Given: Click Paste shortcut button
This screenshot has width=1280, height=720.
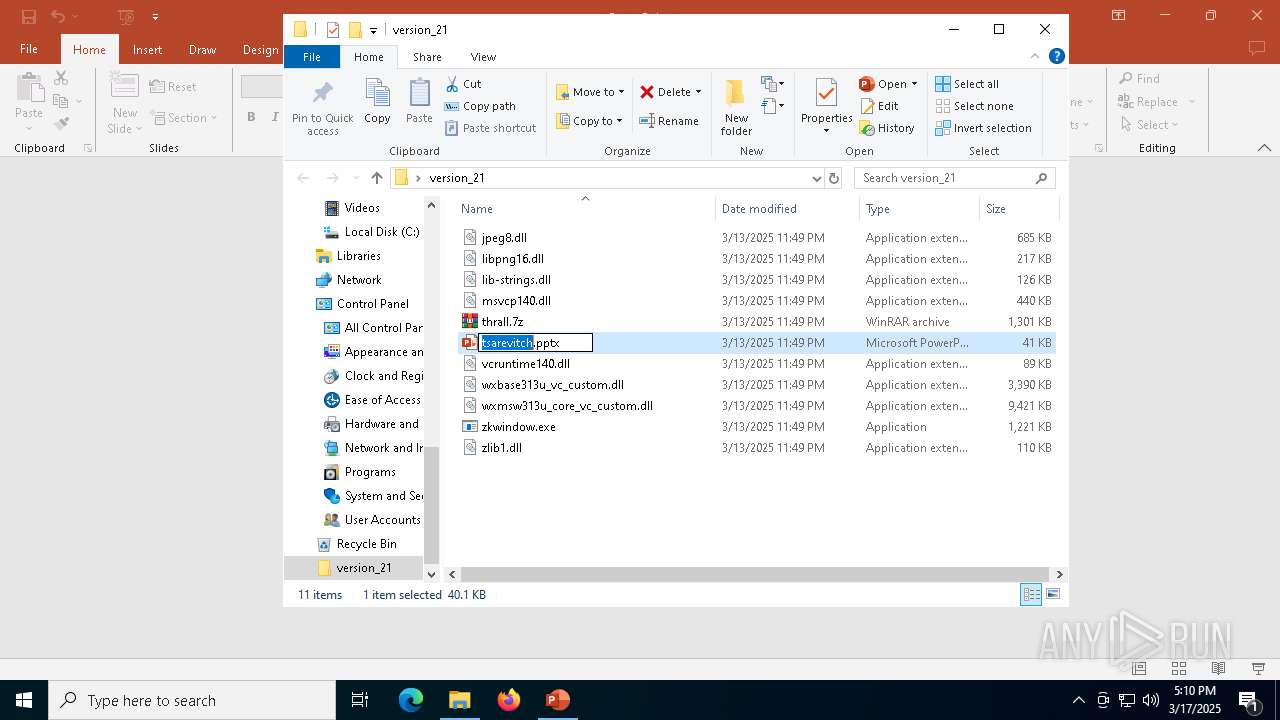Looking at the screenshot, I should click(490, 128).
